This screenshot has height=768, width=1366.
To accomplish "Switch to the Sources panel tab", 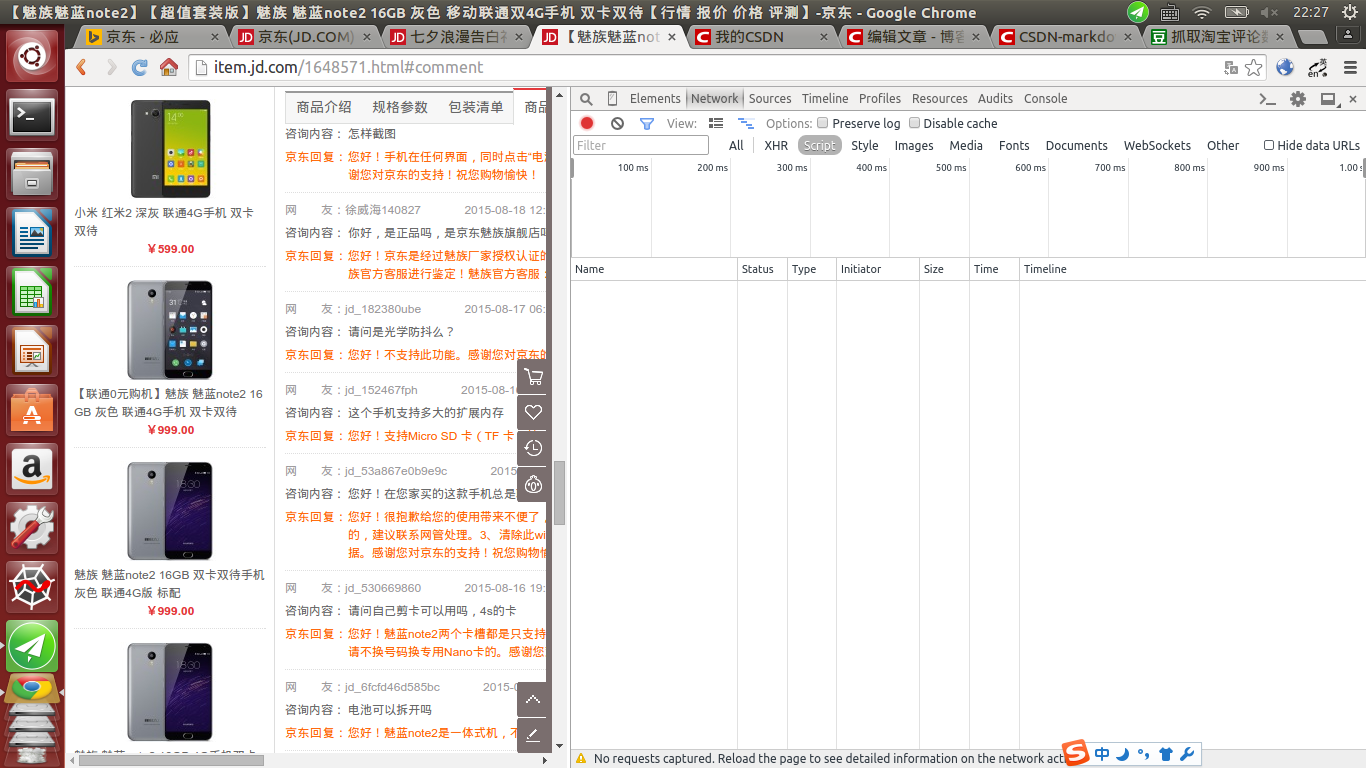I will [x=770, y=99].
